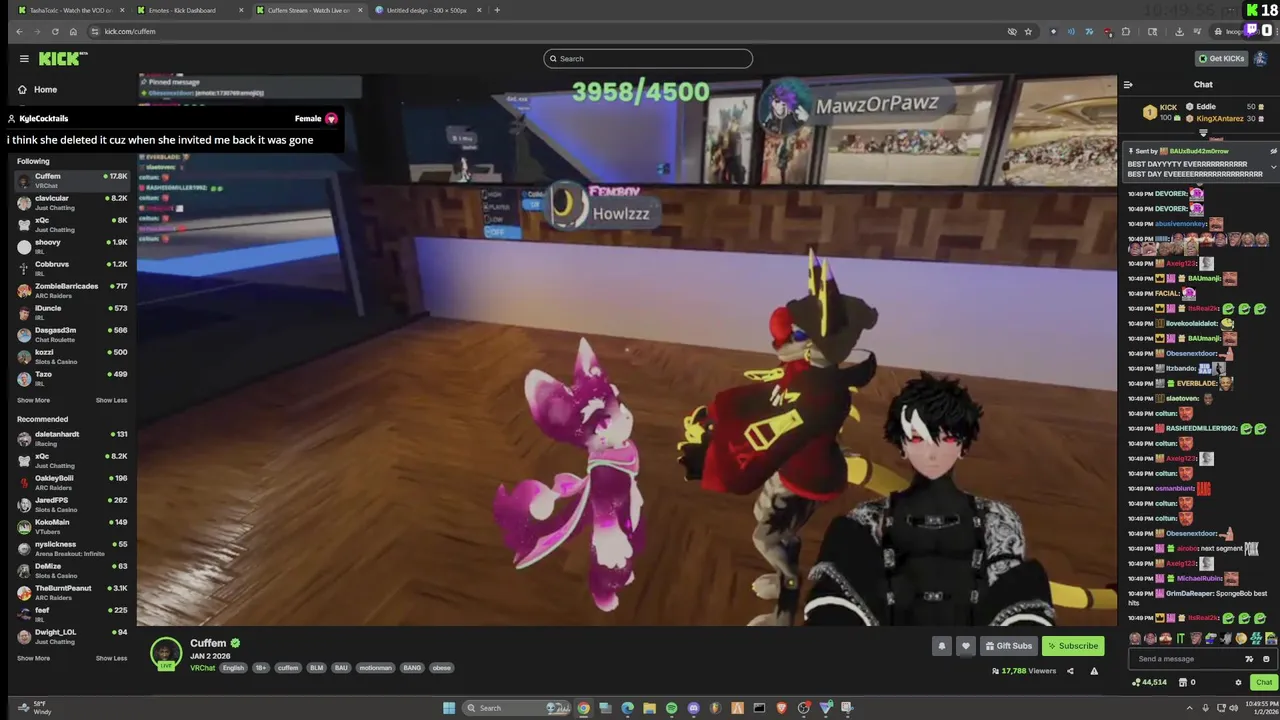1280x720 pixels.
Task: Click the obese tag
Action: coord(441,668)
